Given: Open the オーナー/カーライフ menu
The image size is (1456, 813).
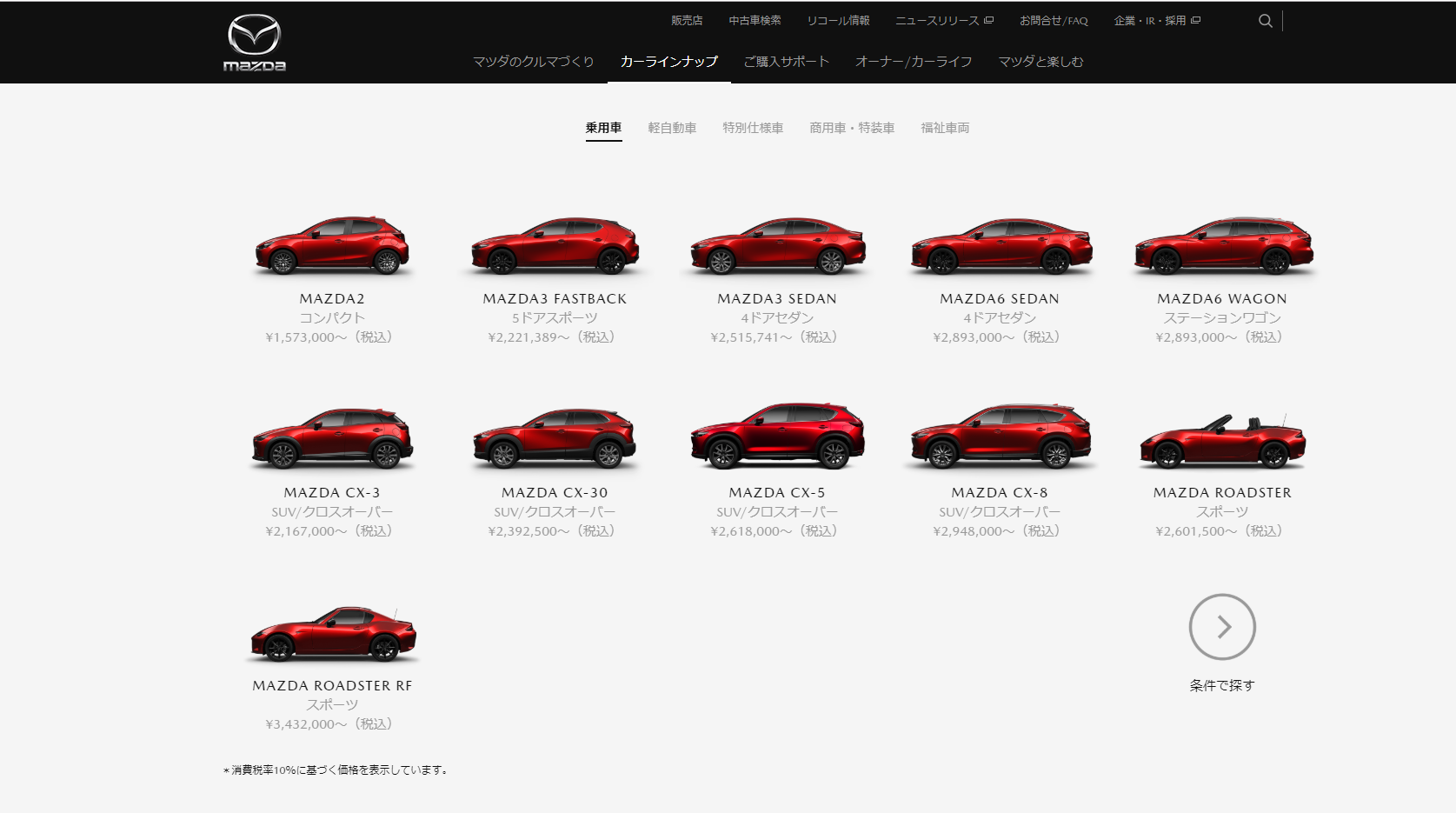Looking at the screenshot, I should [x=914, y=62].
